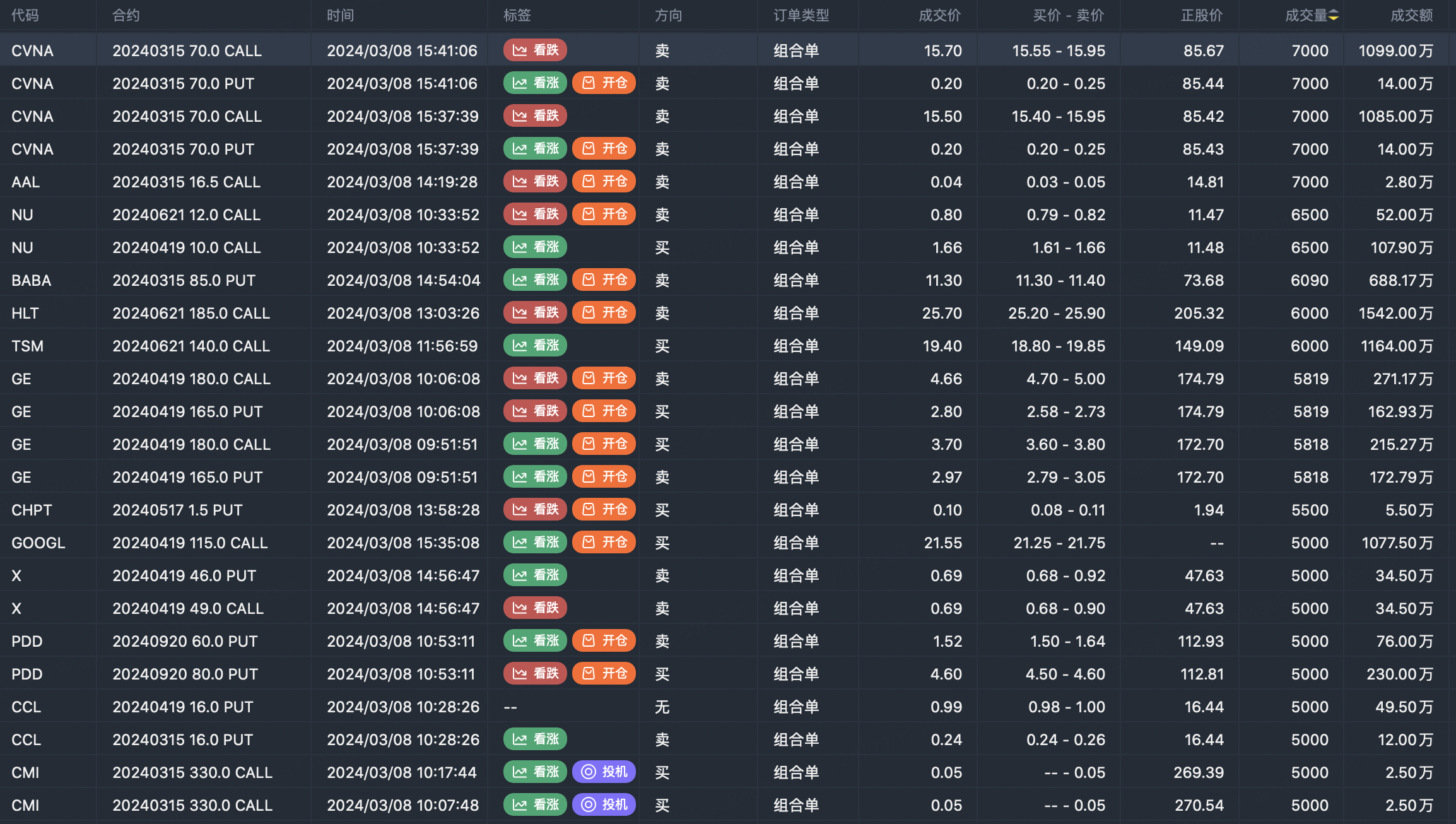Screen dimensions: 1456x824
Task: Click 看涨 tag on GOOGL 115.0 CALL row
Action: (535, 543)
